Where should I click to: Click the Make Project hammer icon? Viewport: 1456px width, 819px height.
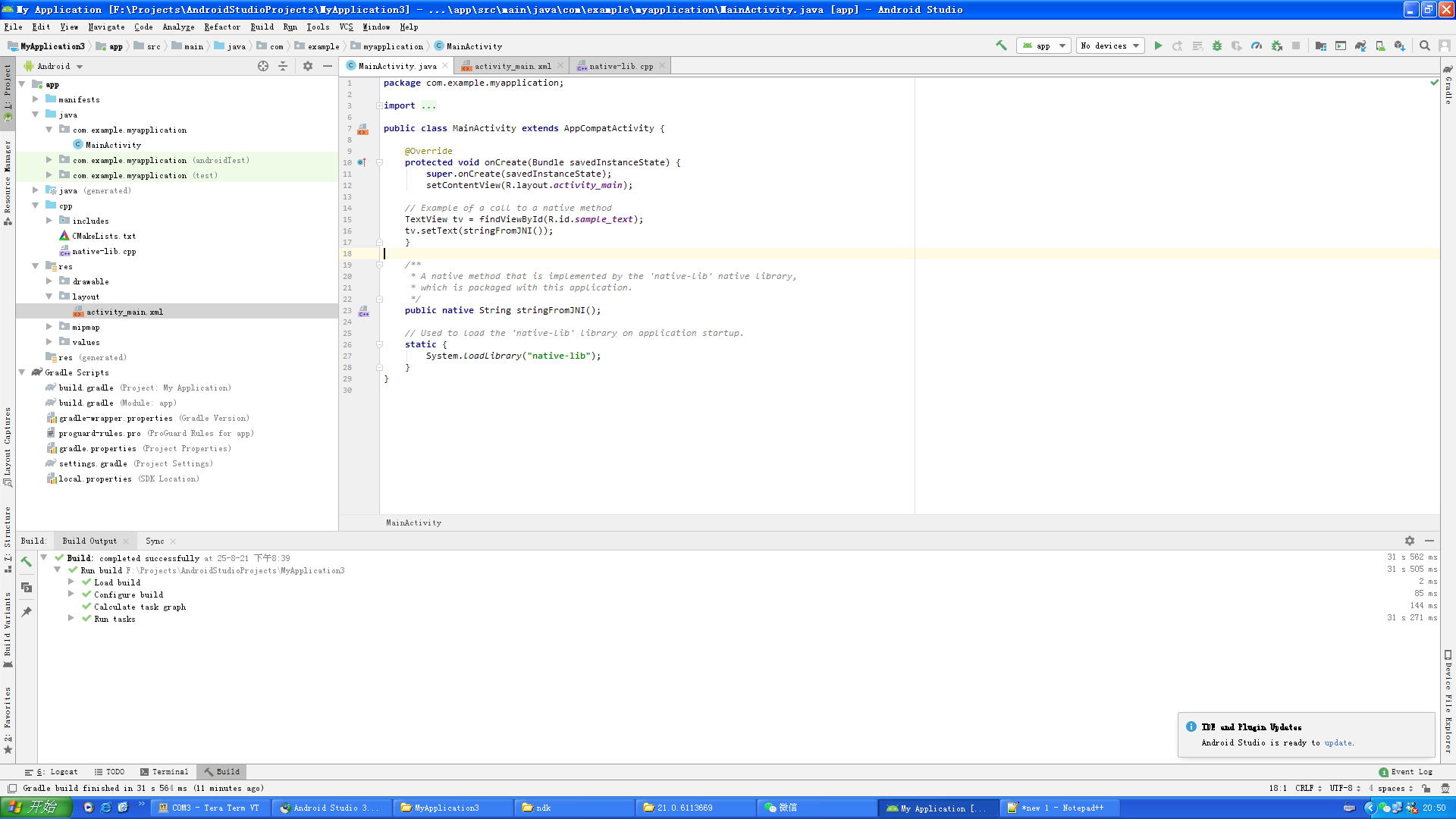1001,45
